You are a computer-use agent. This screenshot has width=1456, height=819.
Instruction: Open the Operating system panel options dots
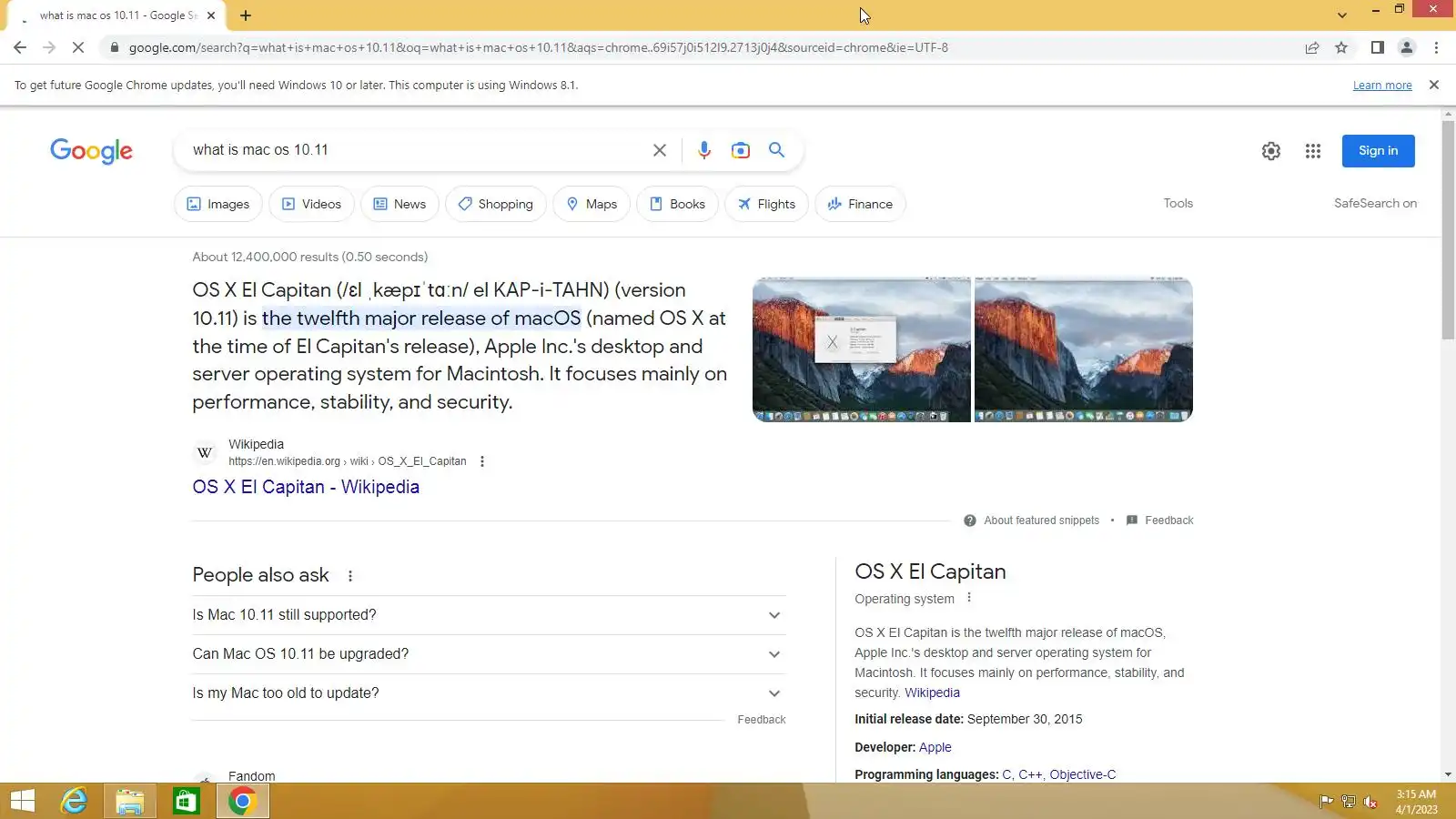[969, 598]
